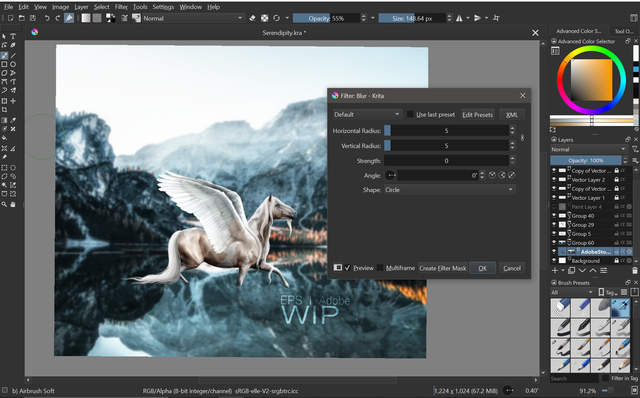This screenshot has width=640, height=398.
Task: Click the Edit Presets button
Action: (x=478, y=115)
